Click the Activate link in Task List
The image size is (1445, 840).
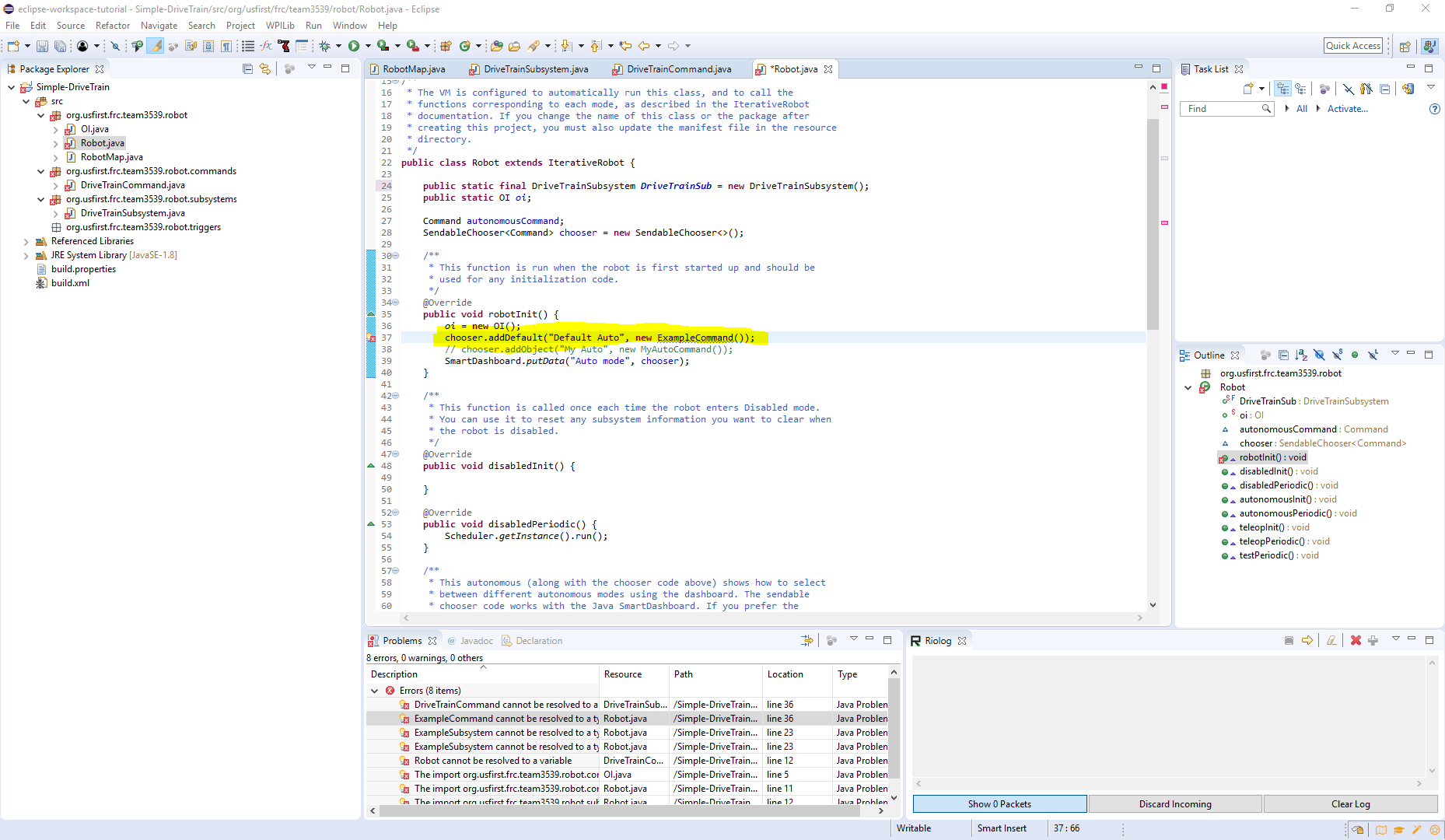[x=1349, y=108]
